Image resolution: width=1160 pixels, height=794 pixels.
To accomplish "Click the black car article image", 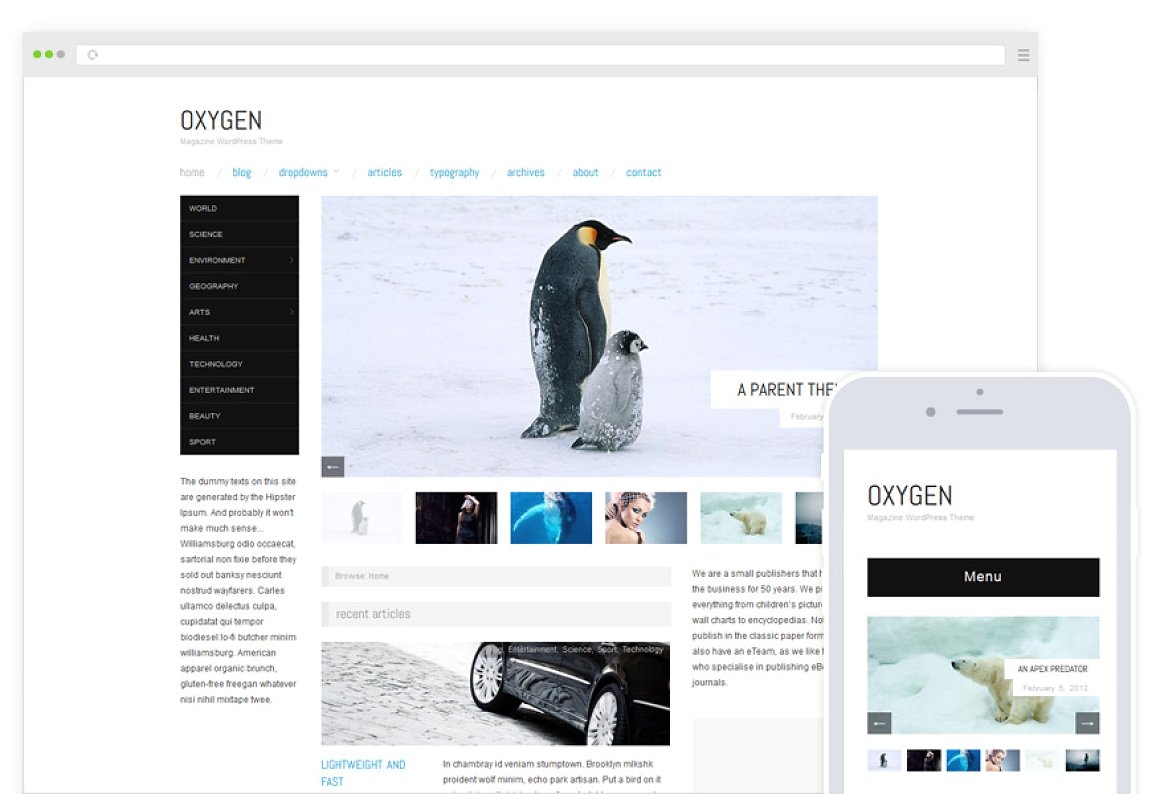I will point(495,693).
